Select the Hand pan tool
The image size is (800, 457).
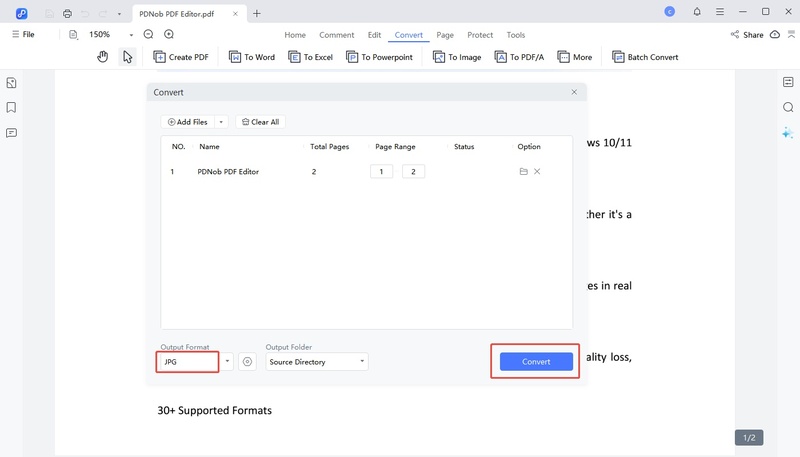coord(102,57)
